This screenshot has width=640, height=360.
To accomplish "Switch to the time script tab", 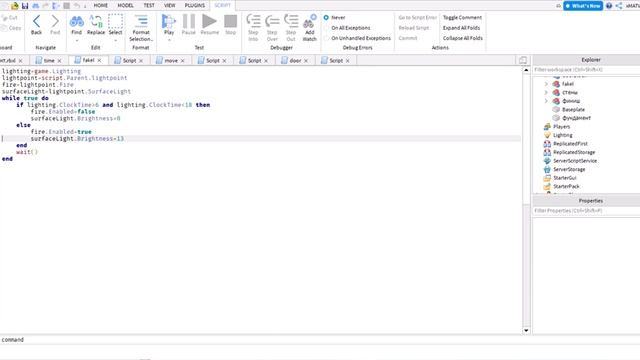I will click(x=49, y=60).
